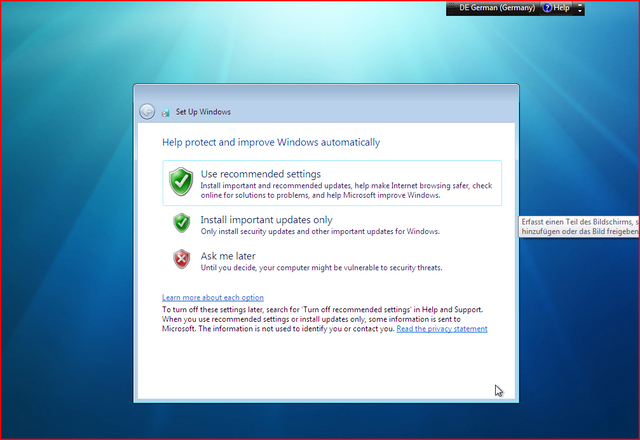Click the 'Until you decide' vulnerability description text
640x440 pixels.
(x=321, y=268)
